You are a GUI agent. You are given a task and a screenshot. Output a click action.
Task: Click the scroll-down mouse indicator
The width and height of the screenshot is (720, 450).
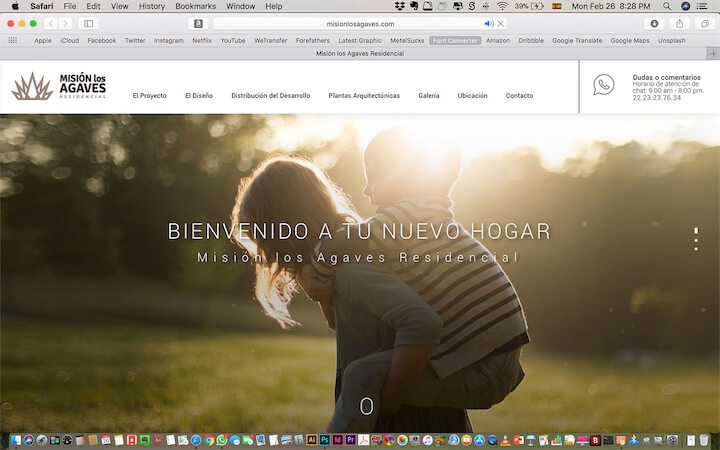pos(367,405)
